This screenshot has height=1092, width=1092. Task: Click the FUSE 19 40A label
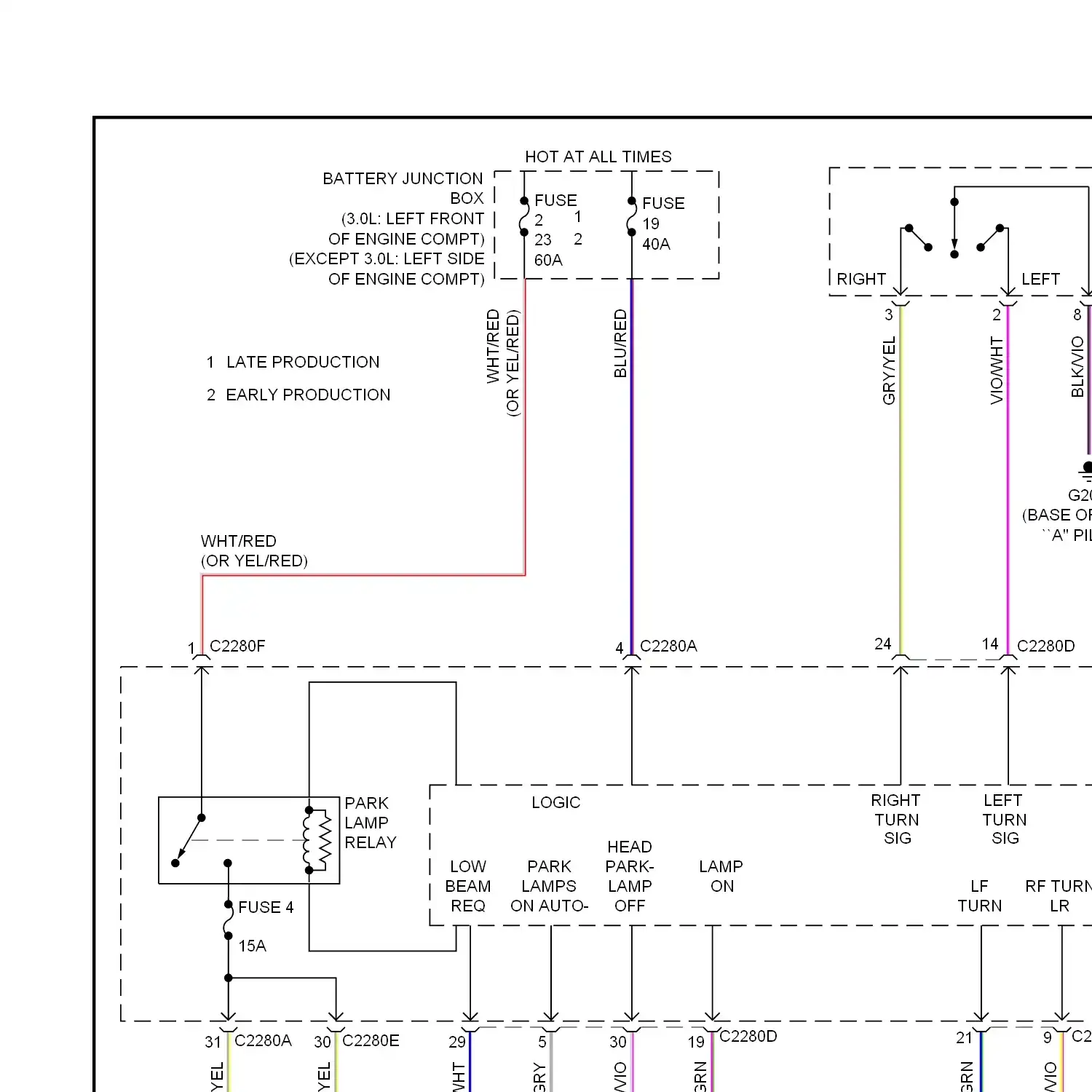(x=663, y=223)
